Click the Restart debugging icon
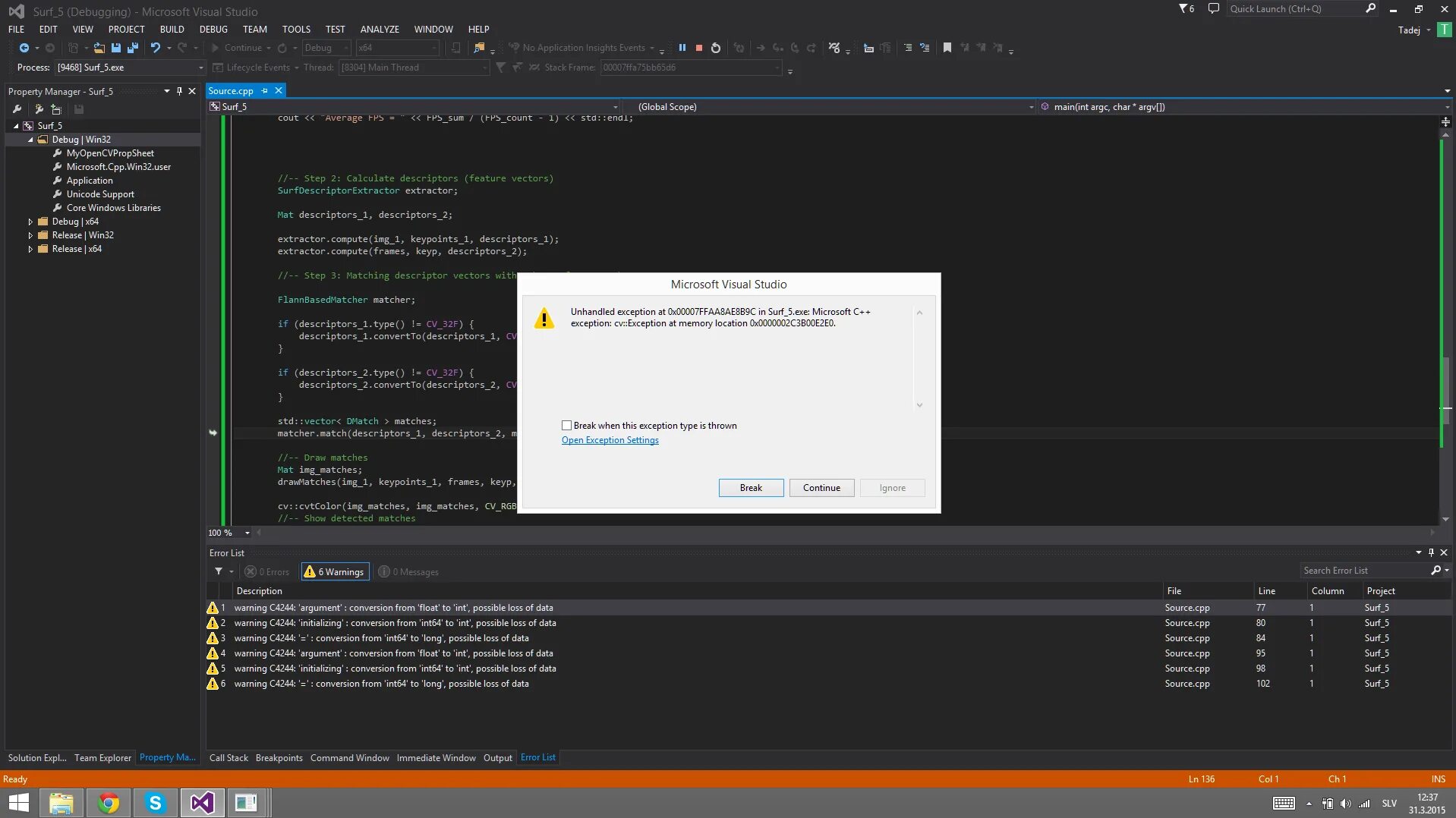Screen dimensions: 1456x818 [x=716, y=48]
